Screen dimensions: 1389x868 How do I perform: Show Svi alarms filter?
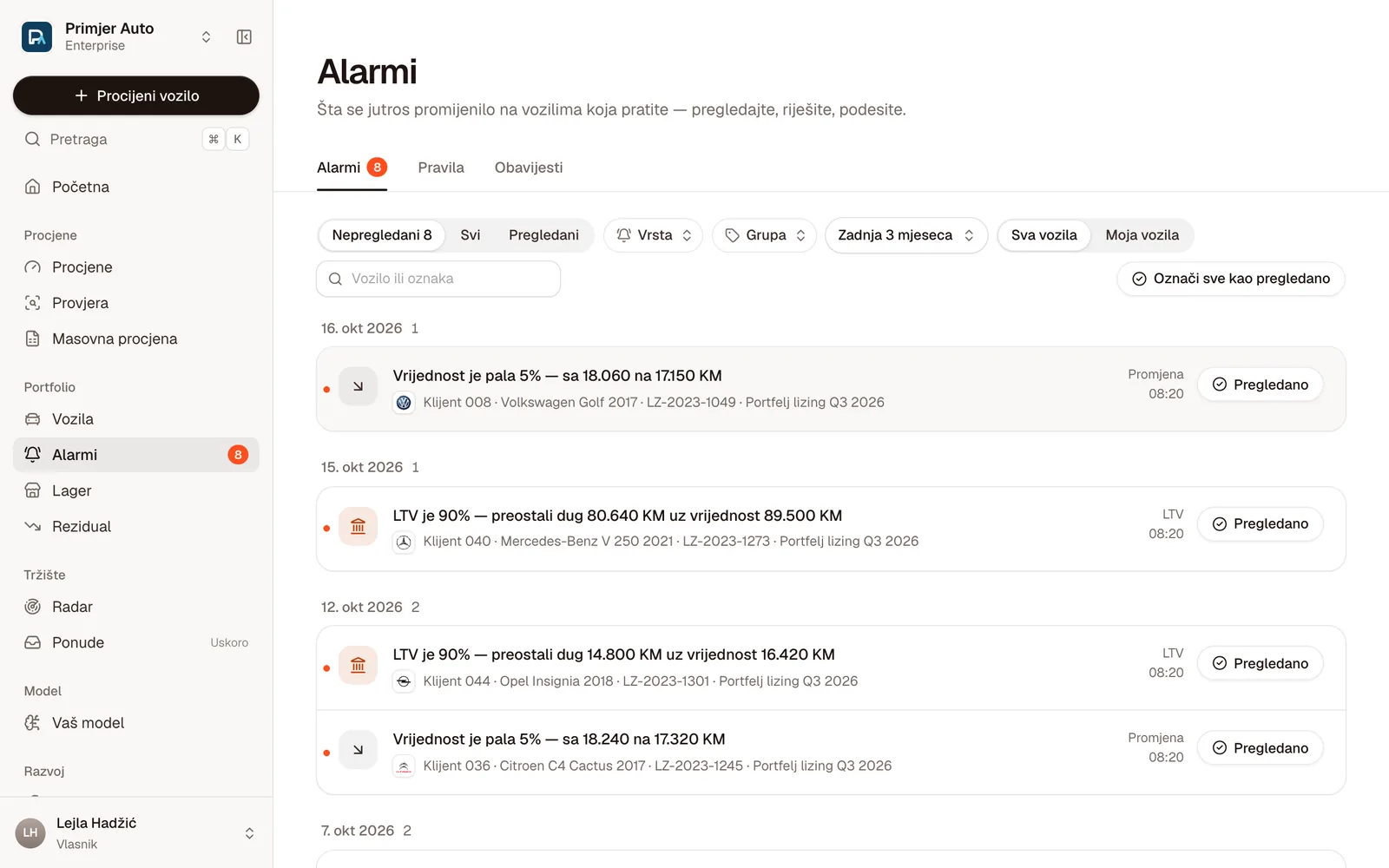(471, 235)
